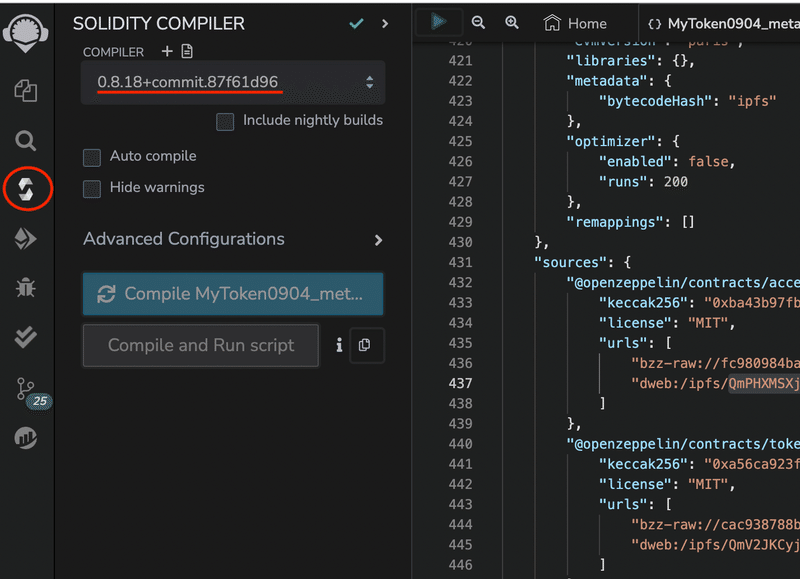Image resolution: width=800 pixels, height=579 pixels.
Task: Click the COMPILER section label
Action: pyautogui.click(x=113, y=52)
